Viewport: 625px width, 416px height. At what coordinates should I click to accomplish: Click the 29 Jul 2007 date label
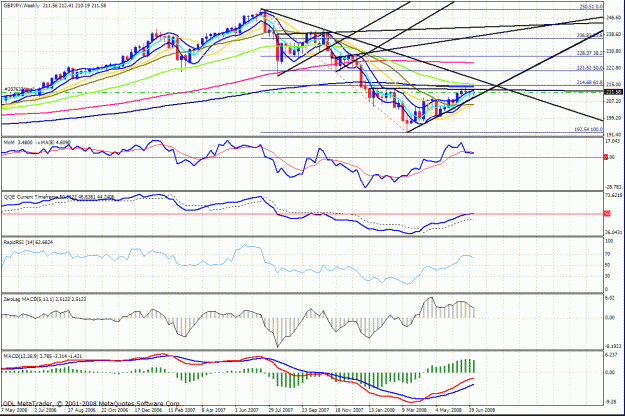(281, 410)
